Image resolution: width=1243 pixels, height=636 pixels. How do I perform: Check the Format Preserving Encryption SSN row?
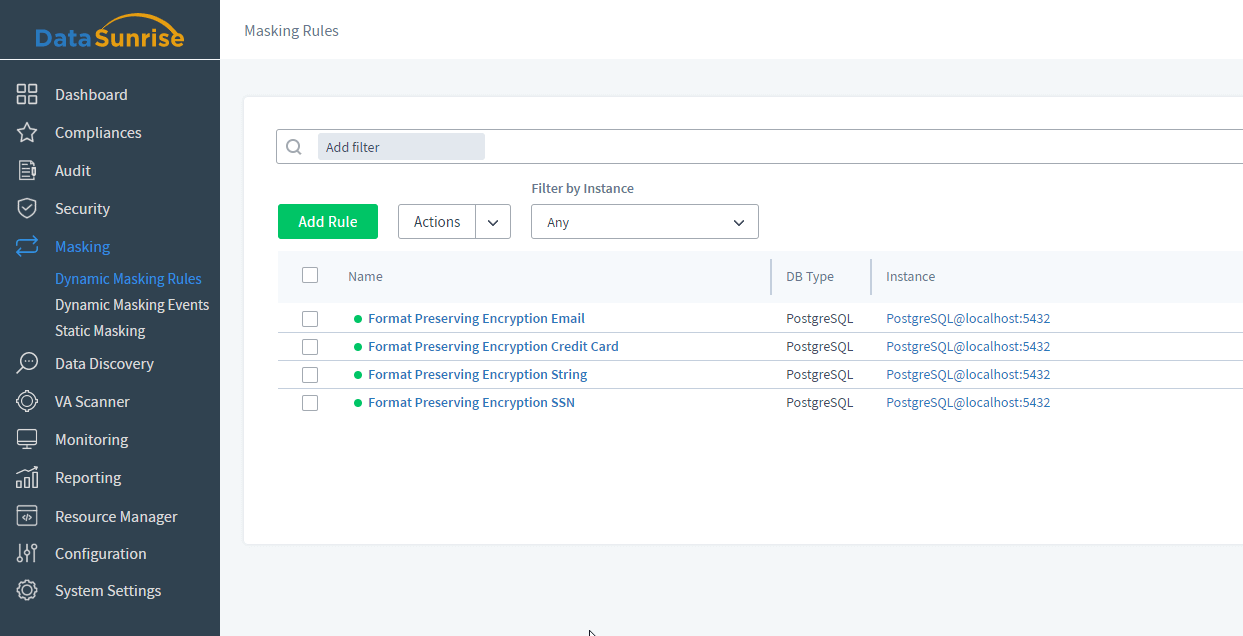pyautogui.click(x=310, y=402)
